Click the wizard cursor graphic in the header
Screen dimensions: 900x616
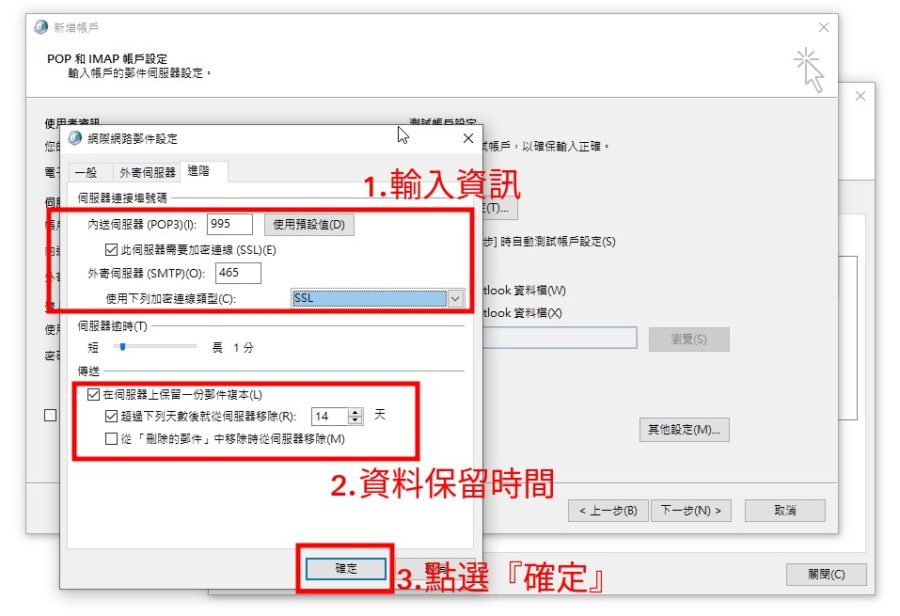coord(810,70)
